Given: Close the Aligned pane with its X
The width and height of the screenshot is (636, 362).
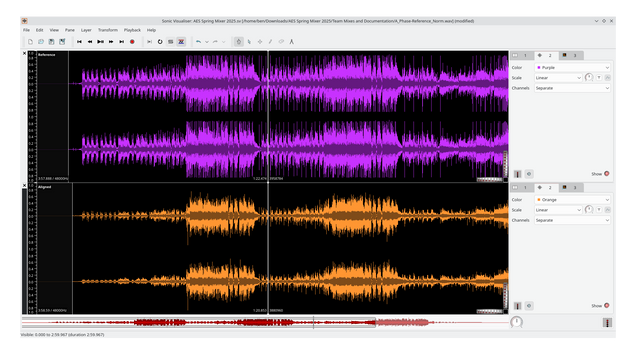Looking at the screenshot, I should click(x=24, y=185).
